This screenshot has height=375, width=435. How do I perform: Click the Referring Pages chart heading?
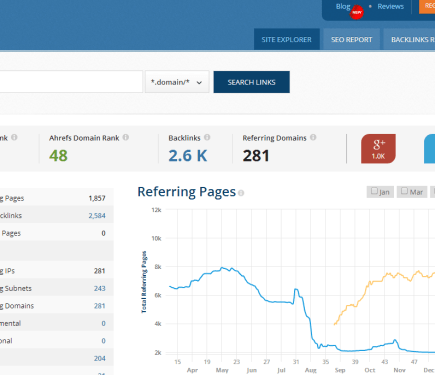[x=186, y=192]
